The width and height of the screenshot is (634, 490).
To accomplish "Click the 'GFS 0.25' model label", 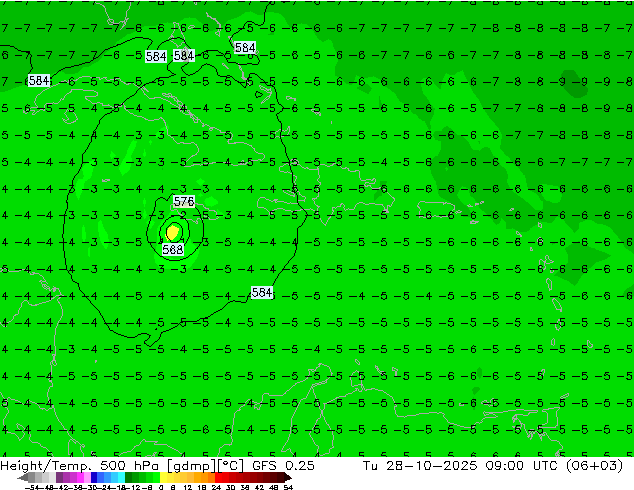I will pos(283,466).
